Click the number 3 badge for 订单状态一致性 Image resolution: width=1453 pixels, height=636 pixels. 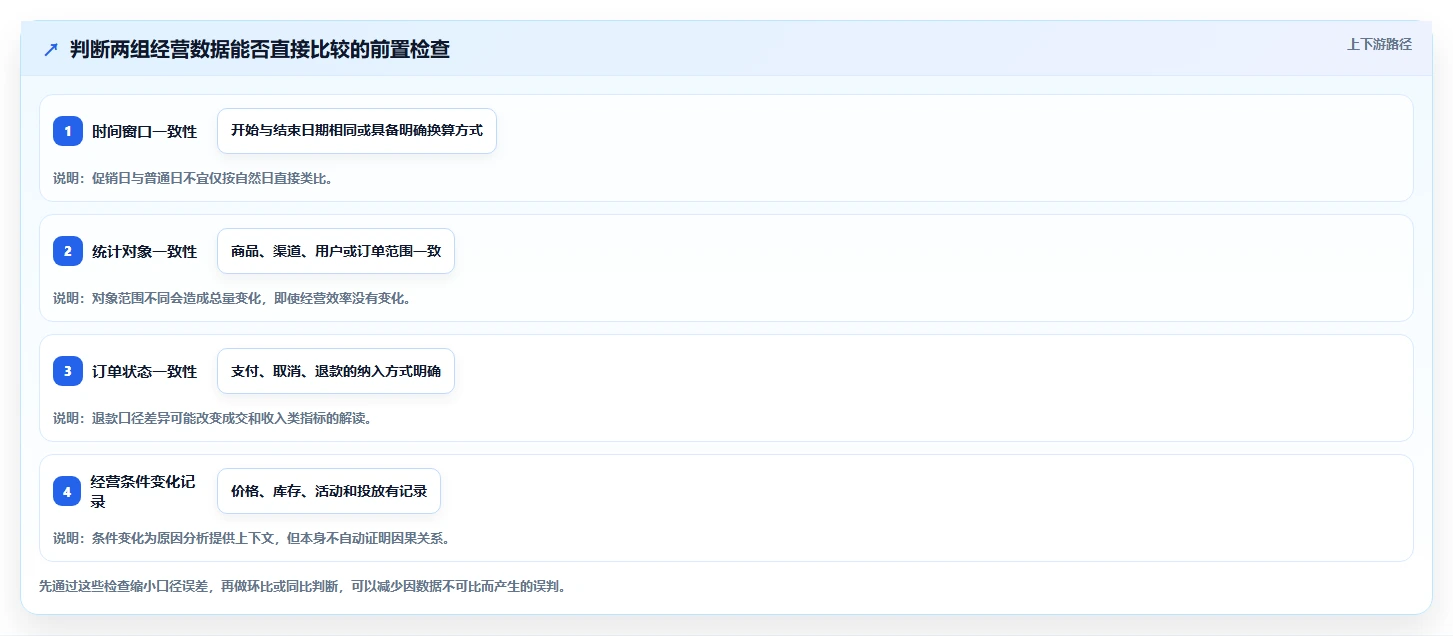tap(68, 371)
